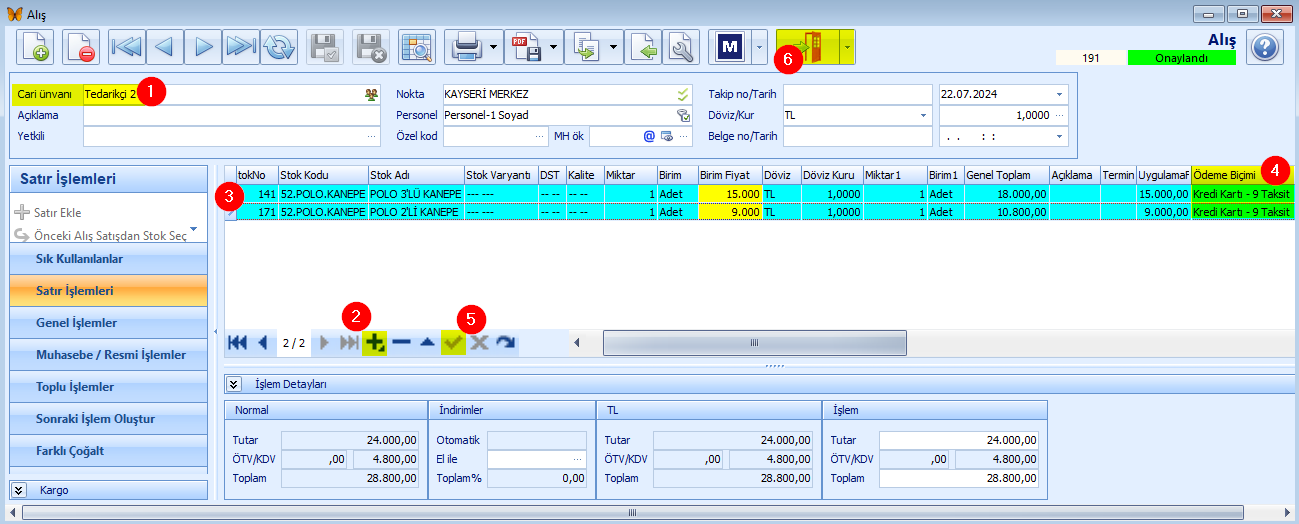1299x524 pixels.
Task: Click the Stok Kodu column header
Action: pyautogui.click(x=323, y=174)
